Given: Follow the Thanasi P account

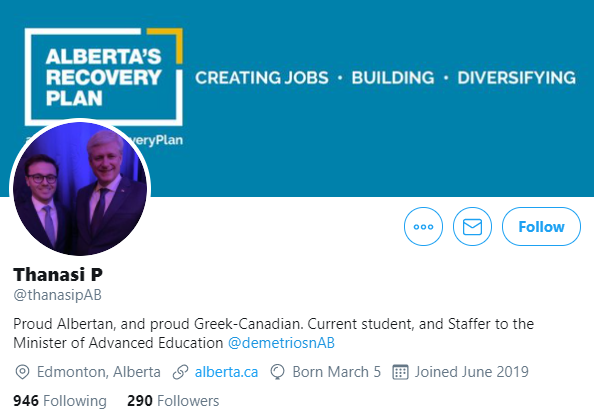Looking at the screenshot, I should point(541,227).
